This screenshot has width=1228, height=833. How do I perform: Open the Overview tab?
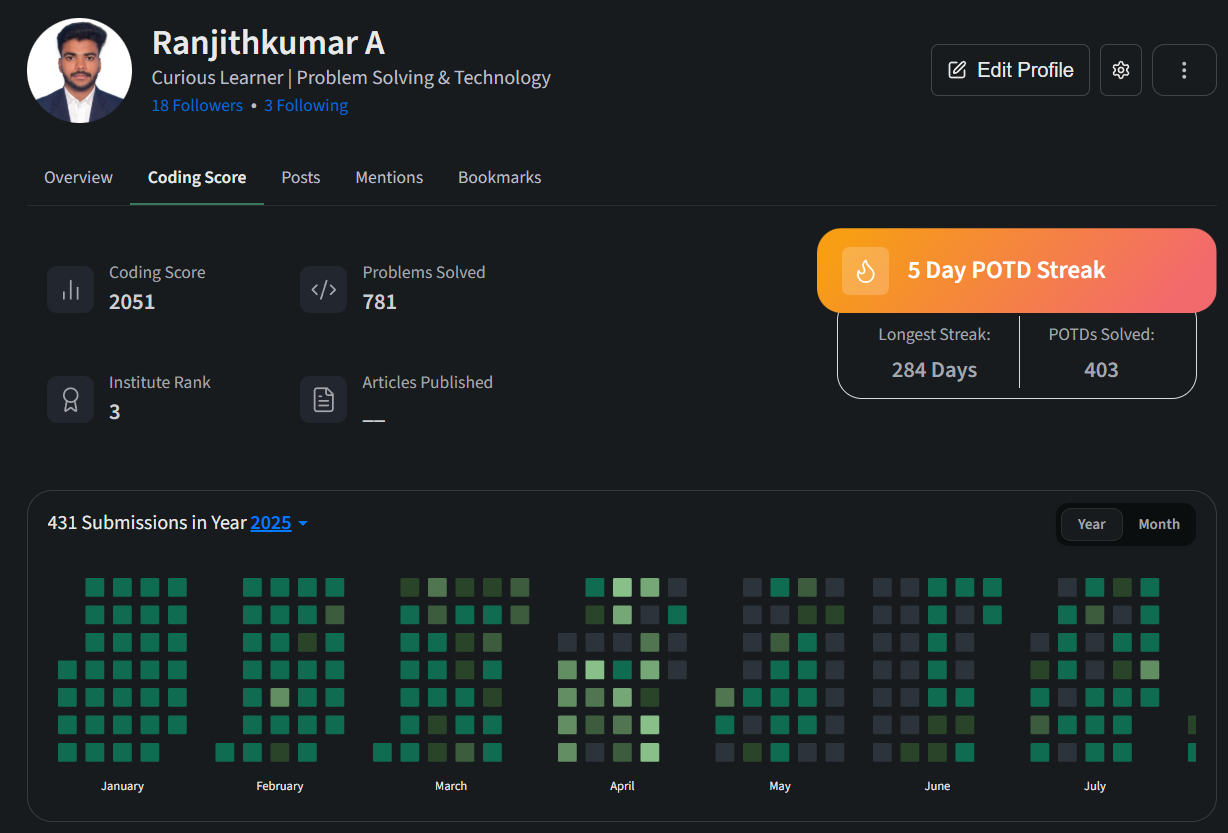tap(78, 177)
